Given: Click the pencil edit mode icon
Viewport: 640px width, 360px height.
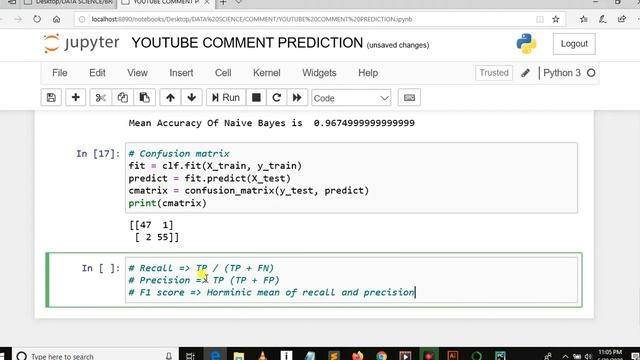Looking at the screenshot, I should tap(525, 73).
